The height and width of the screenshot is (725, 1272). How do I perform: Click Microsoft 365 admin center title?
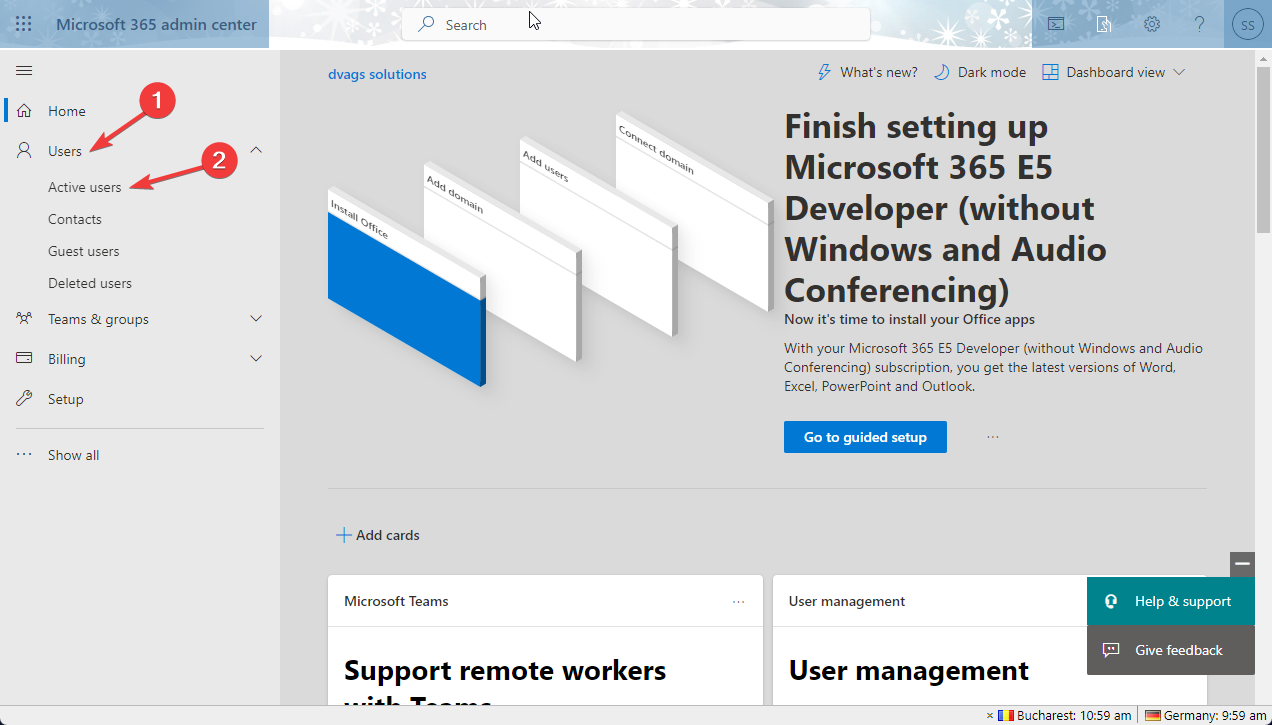(156, 24)
